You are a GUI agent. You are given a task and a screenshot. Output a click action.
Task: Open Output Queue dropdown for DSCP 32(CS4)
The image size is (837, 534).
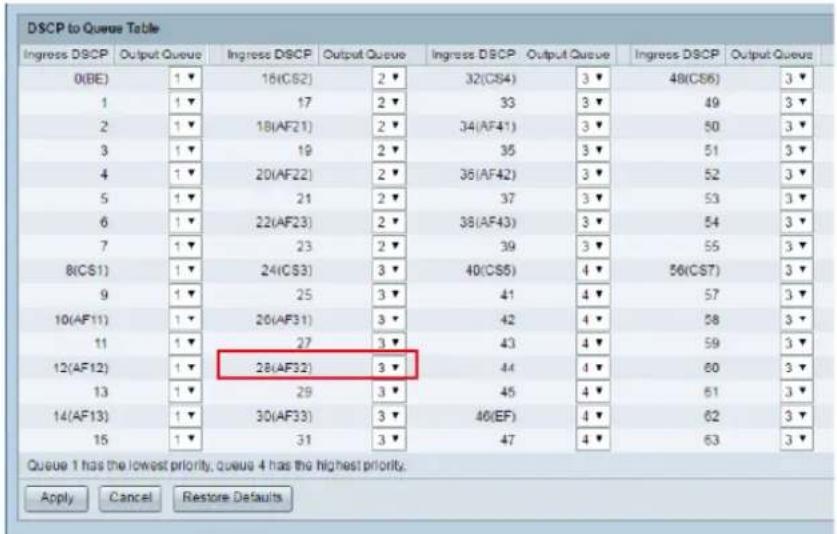click(593, 78)
